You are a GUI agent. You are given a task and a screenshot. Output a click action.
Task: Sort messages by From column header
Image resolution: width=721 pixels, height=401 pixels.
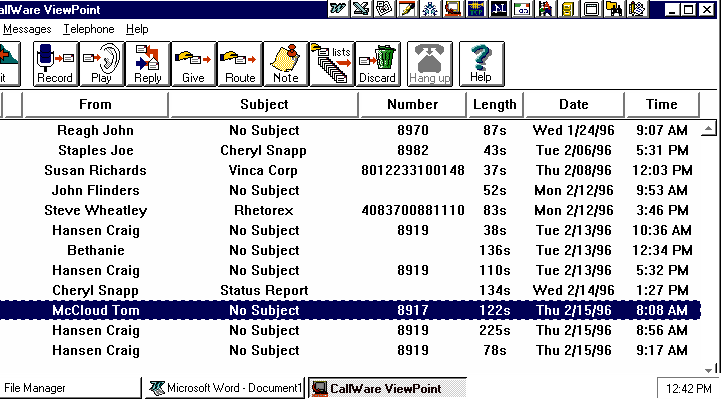point(96,105)
